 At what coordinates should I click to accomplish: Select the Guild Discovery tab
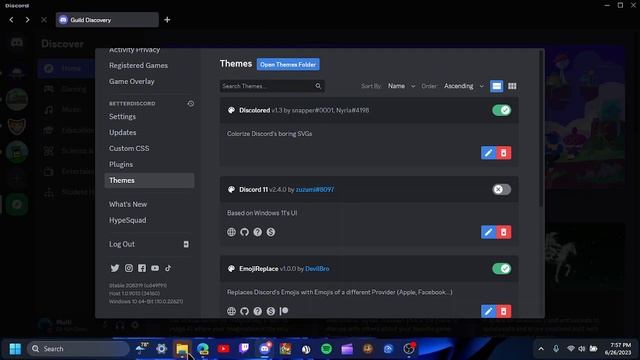click(107, 20)
